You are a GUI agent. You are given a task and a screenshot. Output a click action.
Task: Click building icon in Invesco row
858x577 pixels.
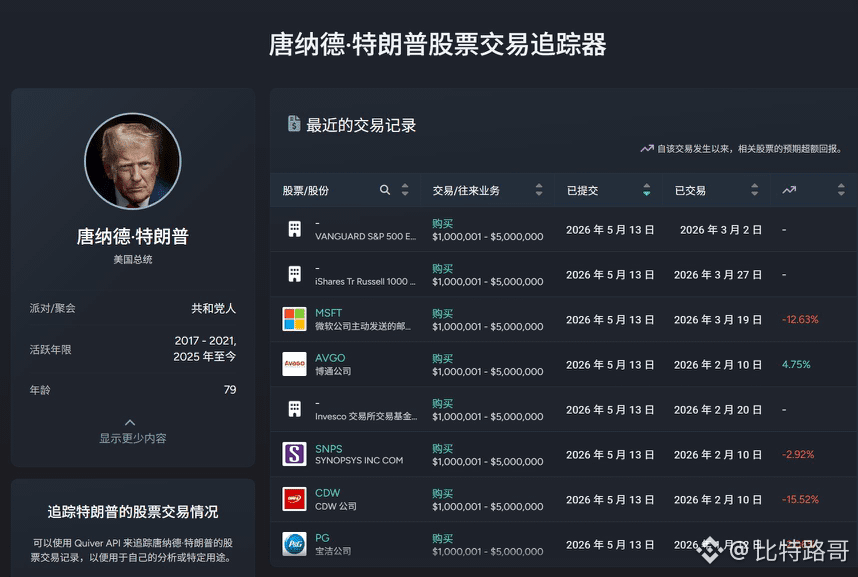[x=294, y=409]
